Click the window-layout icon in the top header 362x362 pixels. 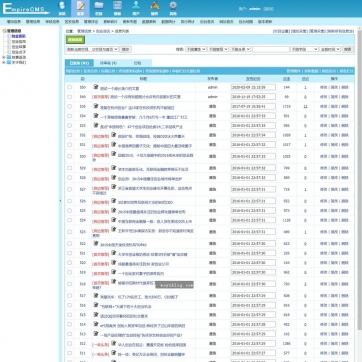click(x=117, y=5)
